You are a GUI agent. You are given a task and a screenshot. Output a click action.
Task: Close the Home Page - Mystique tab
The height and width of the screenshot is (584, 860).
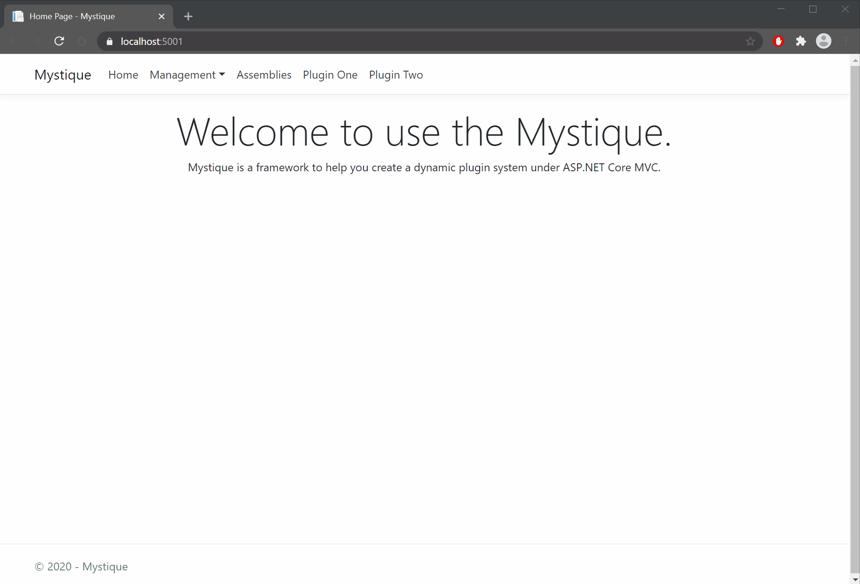pos(161,16)
